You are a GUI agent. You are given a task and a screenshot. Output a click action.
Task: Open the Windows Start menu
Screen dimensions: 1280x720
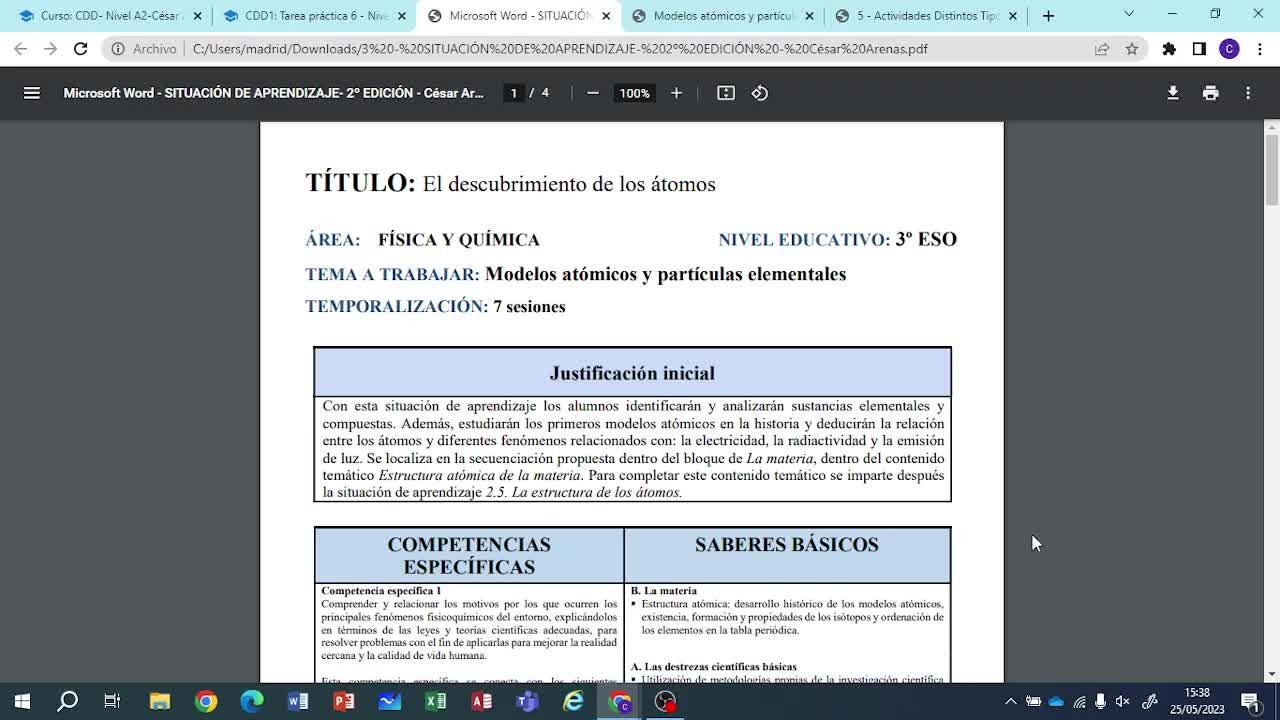click(22, 701)
